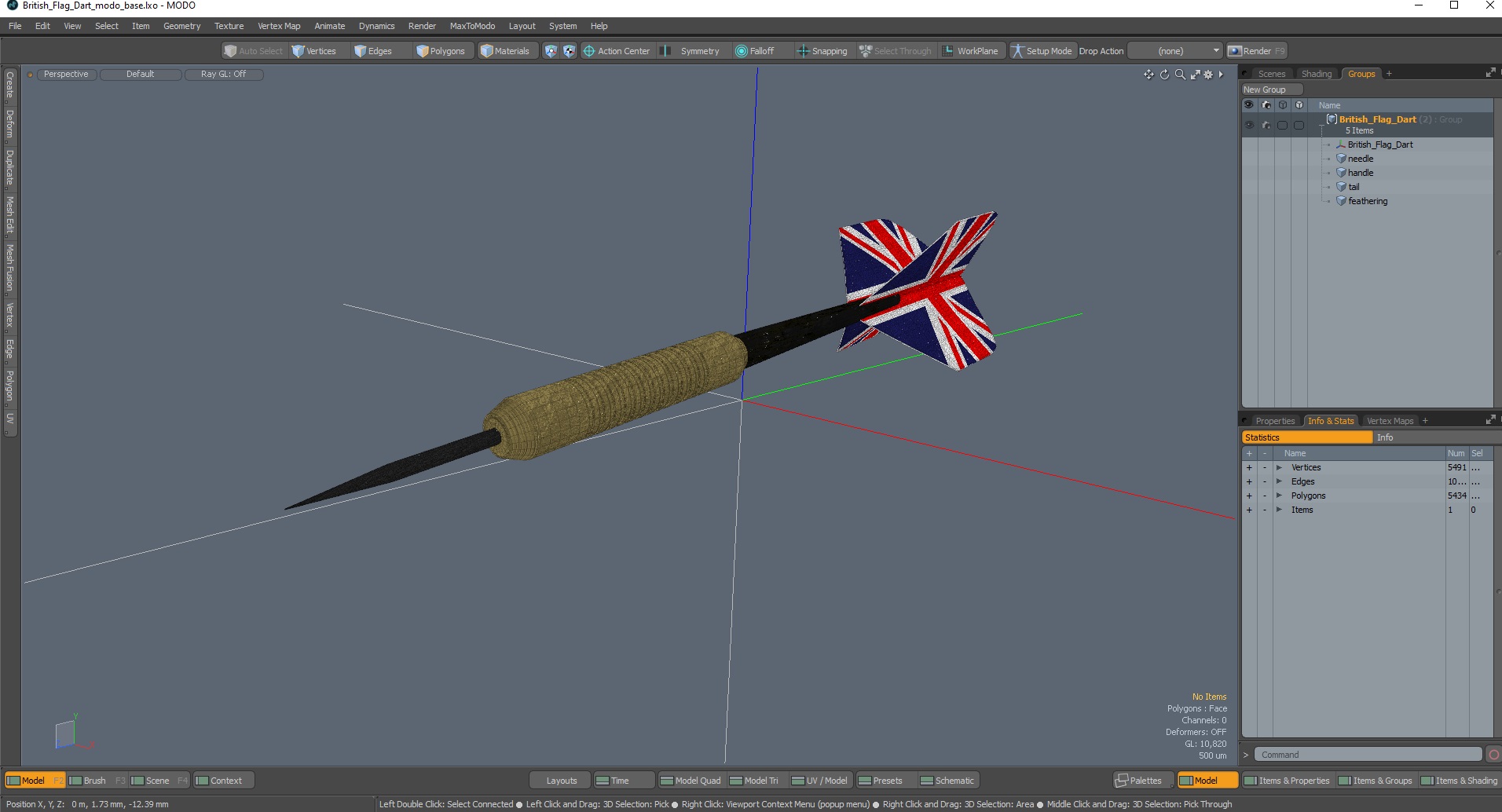The width and height of the screenshot is (1502, 812).
Task: Switch to the Properties tab
Action: (1274, 421)
